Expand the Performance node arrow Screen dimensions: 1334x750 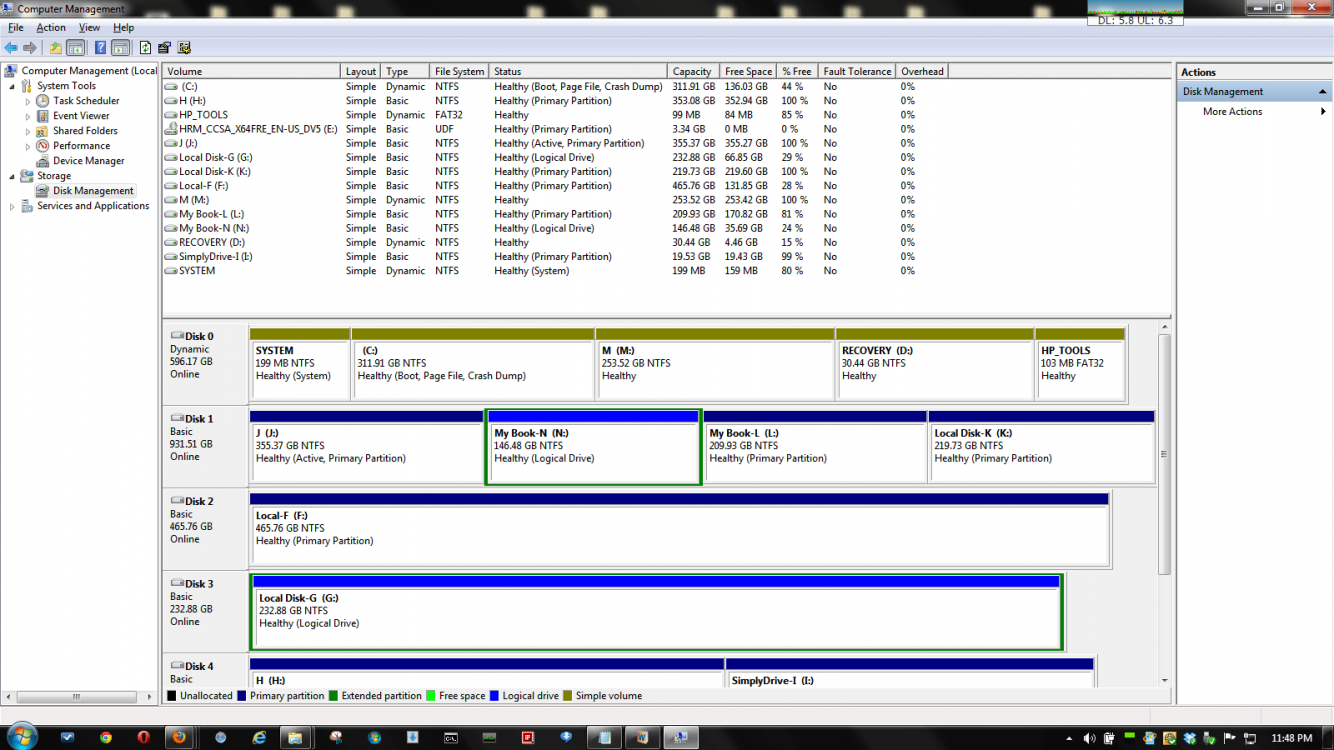(x=28, y=146)
